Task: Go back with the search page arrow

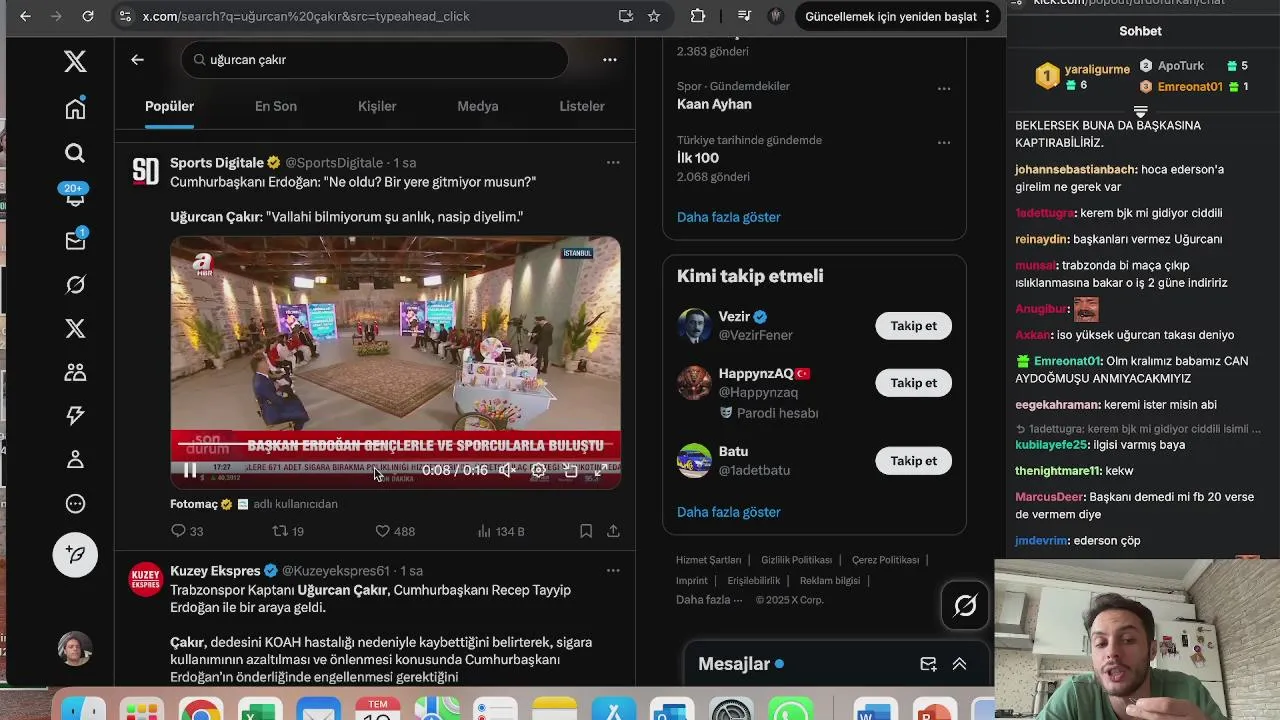Action: point(137,60)
